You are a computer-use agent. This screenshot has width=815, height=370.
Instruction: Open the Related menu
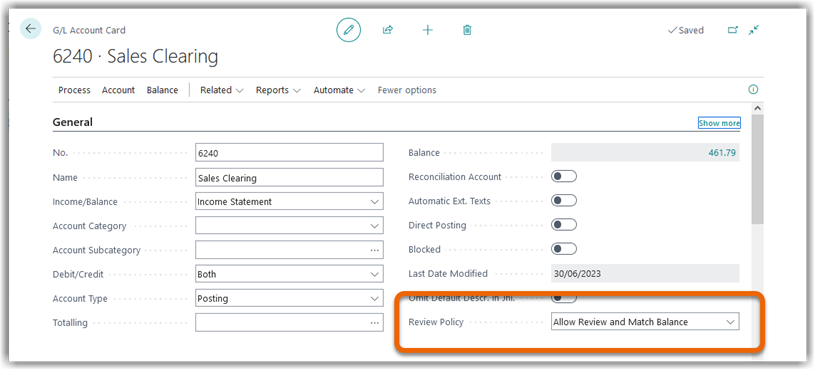click(222, 90)
